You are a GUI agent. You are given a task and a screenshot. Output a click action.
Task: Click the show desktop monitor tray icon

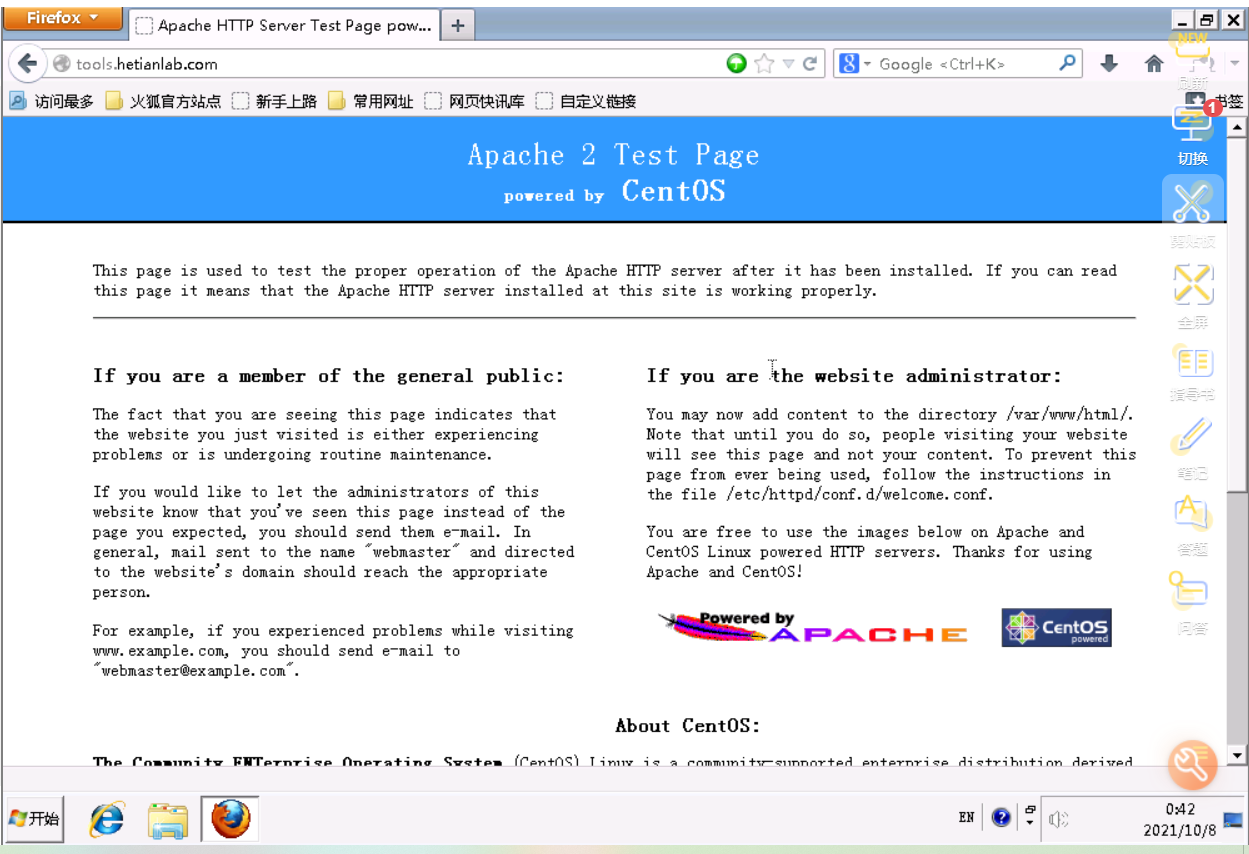pos(1232,820)
